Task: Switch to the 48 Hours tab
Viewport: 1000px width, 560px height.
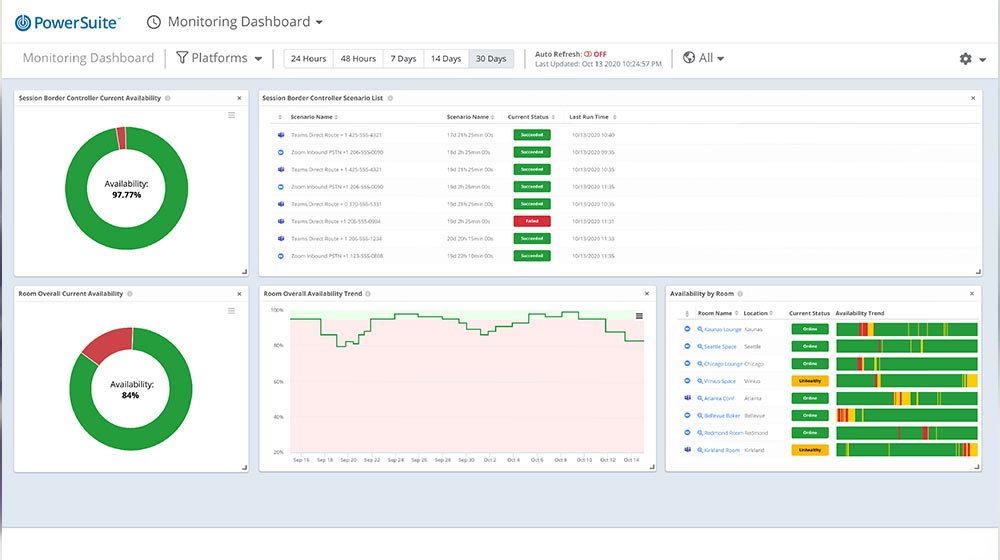Action: point(358,59)
